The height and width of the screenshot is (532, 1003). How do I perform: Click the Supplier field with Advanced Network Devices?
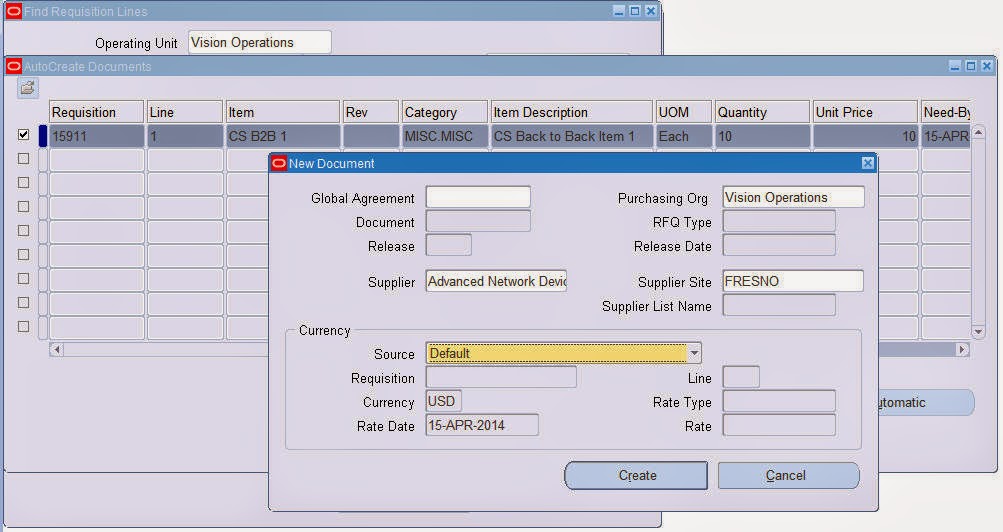496,281
